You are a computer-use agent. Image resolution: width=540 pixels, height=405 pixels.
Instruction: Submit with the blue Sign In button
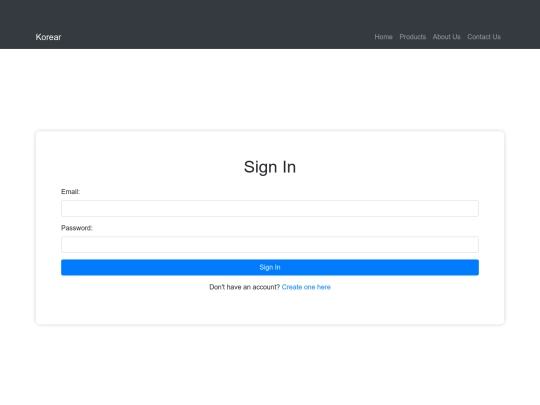coord(270,267)
